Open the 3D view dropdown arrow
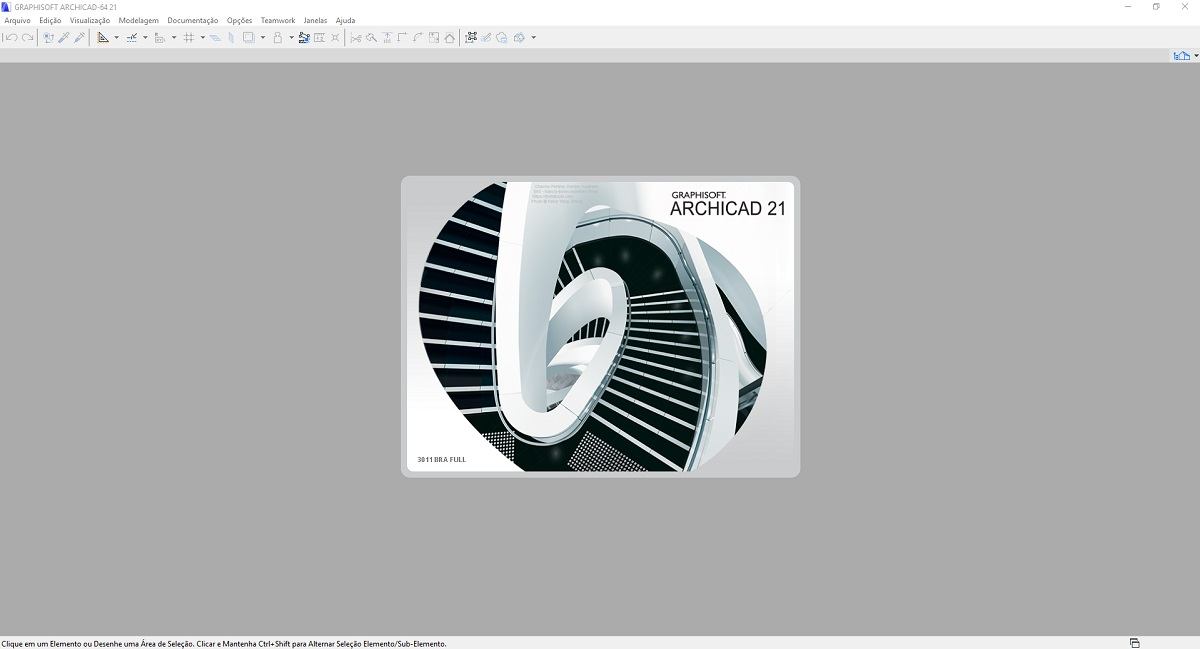Viewport: 1200px width, 649px height. coord(534,38)
